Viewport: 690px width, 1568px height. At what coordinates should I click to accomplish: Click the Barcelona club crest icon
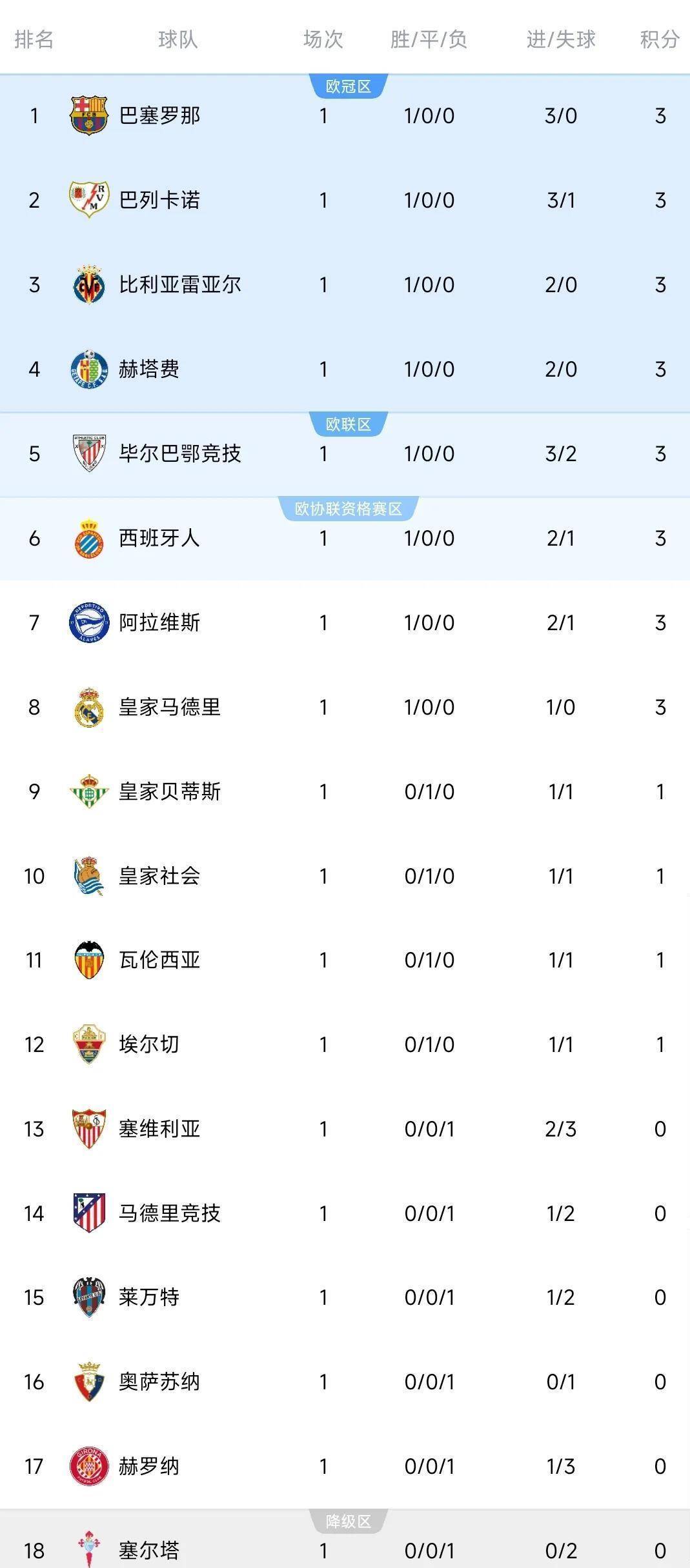point(88,115)
